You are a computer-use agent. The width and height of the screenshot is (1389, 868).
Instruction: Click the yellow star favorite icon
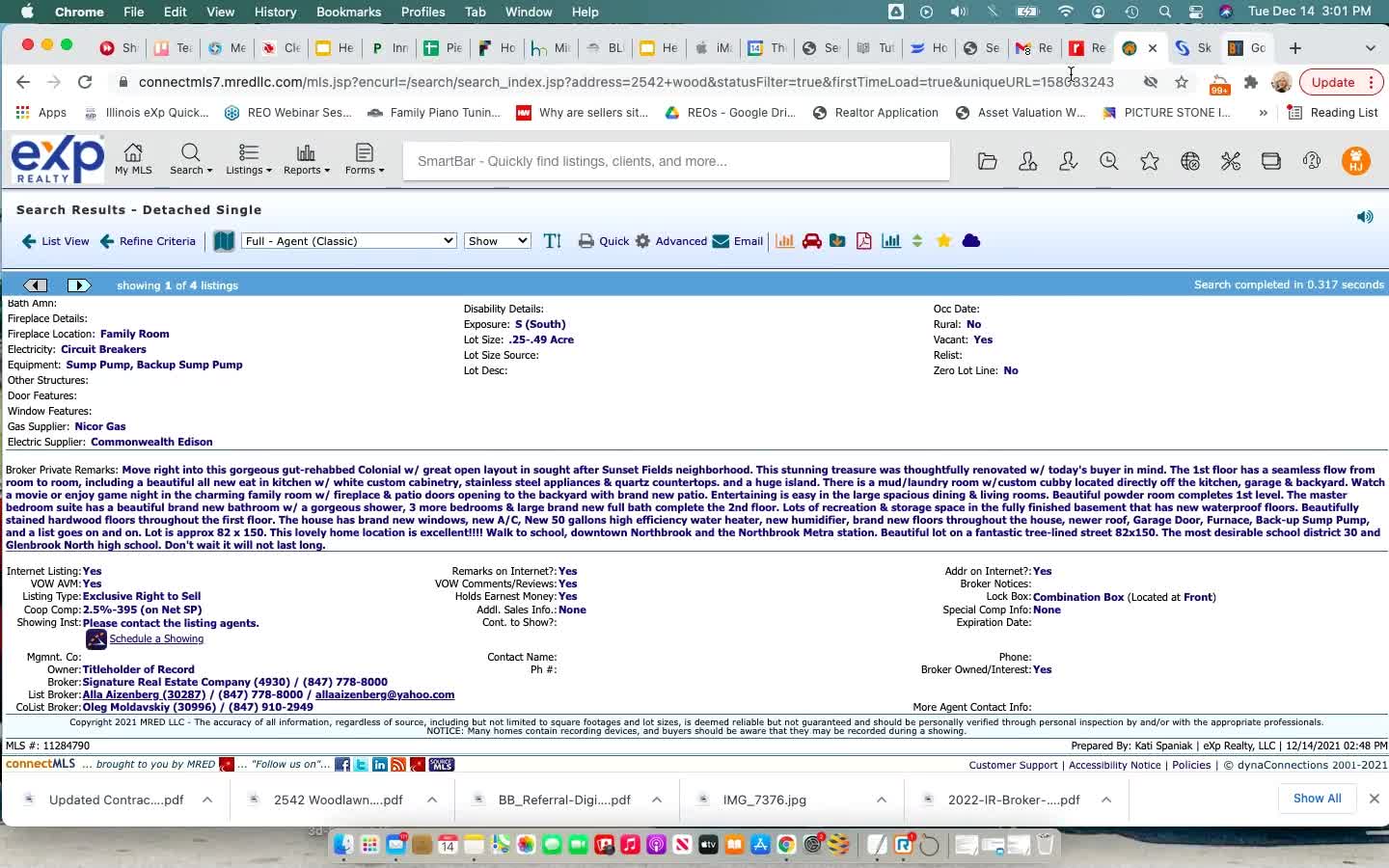pos(944,241)
